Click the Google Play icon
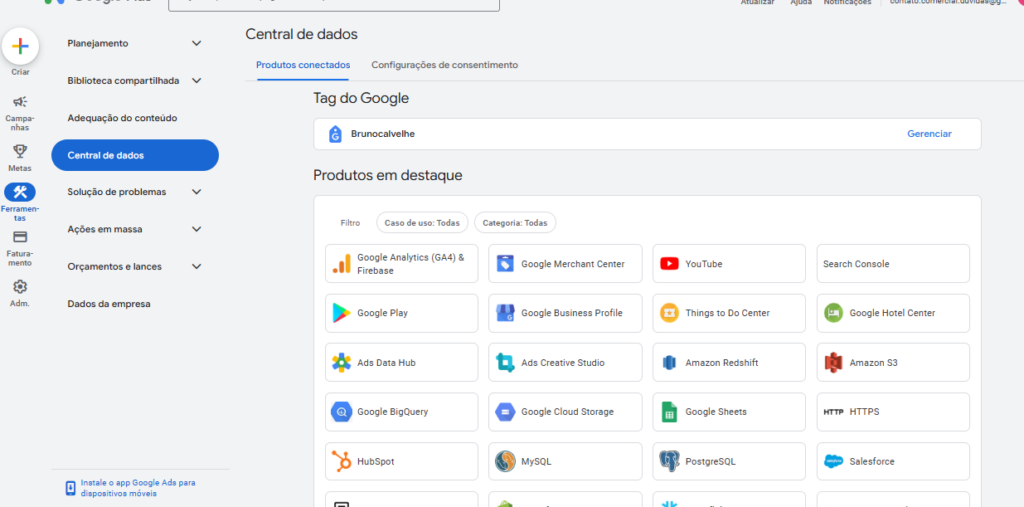The height and width of the screenshot is (507, 1024). 342,313
